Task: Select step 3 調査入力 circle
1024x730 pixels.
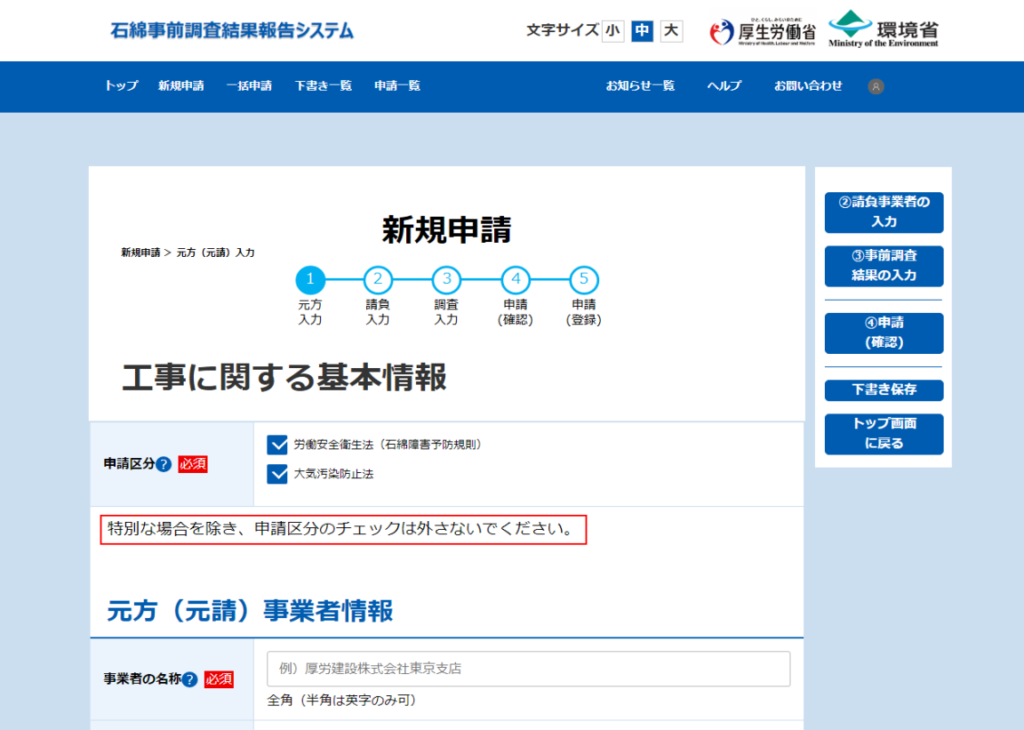Action: [x=446, y=279]
